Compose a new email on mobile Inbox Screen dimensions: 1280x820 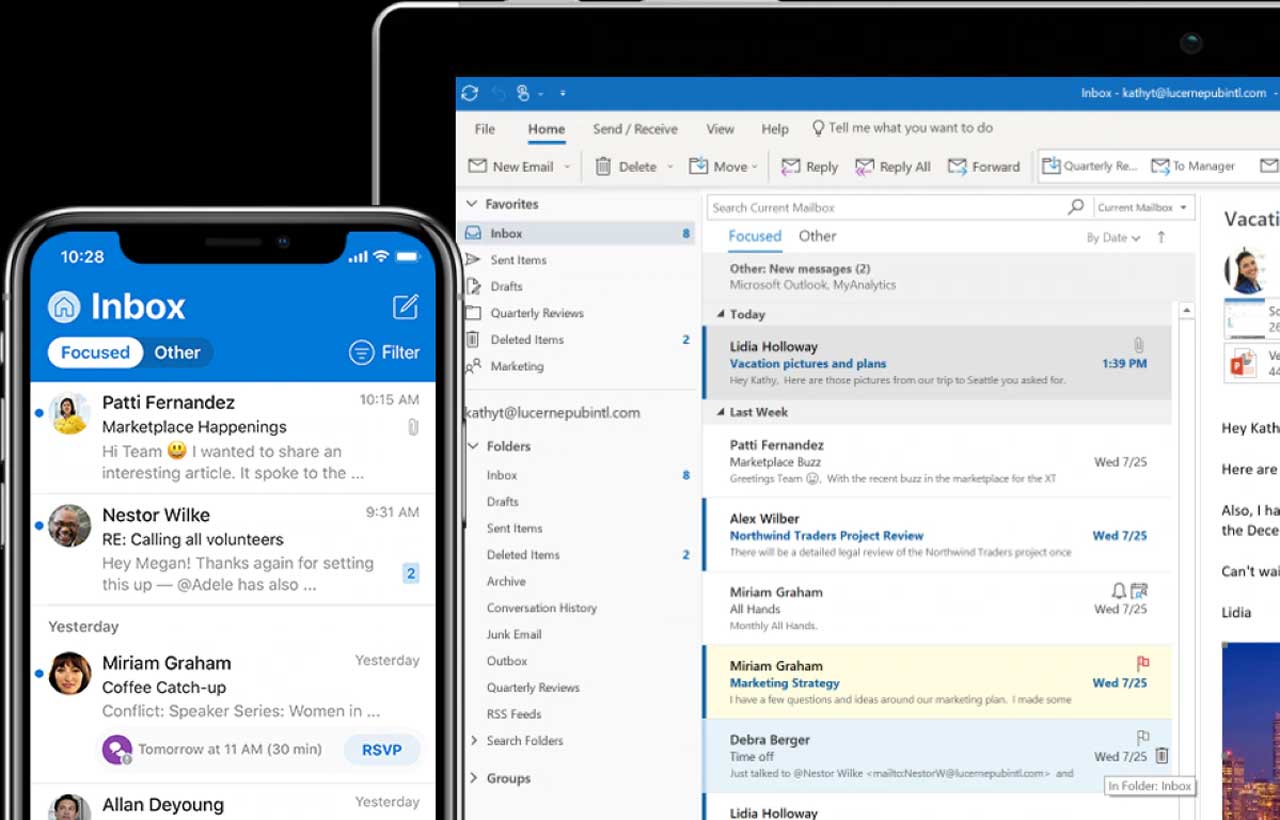tap(405, 307)
